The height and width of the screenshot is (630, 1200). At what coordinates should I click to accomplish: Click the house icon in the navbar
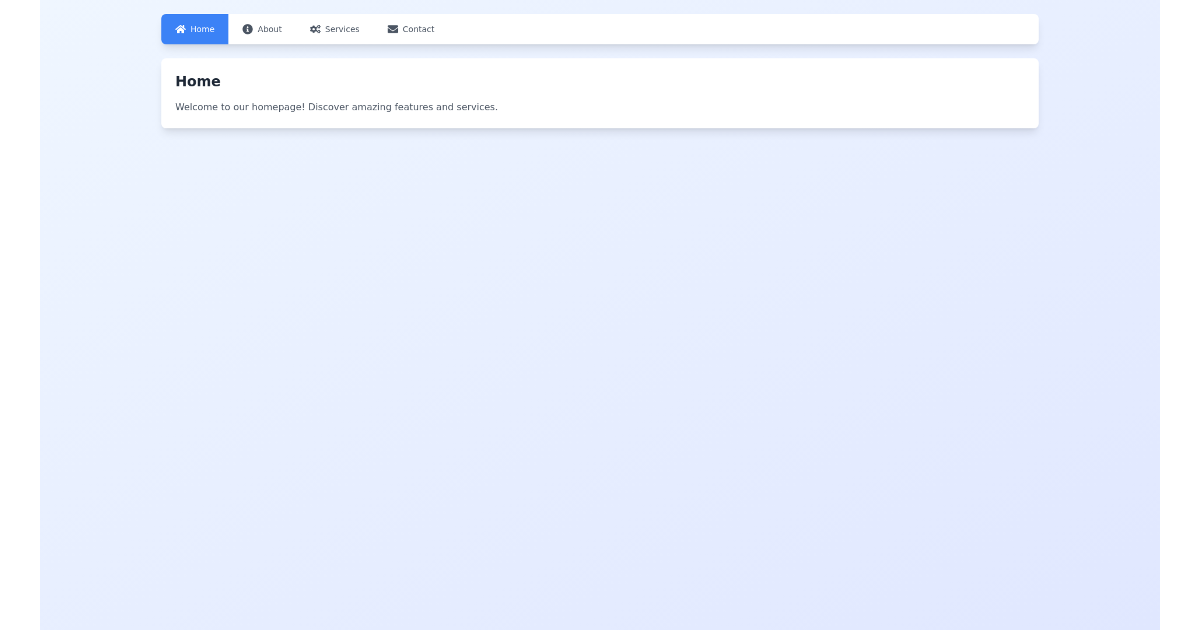coord(181,29)
